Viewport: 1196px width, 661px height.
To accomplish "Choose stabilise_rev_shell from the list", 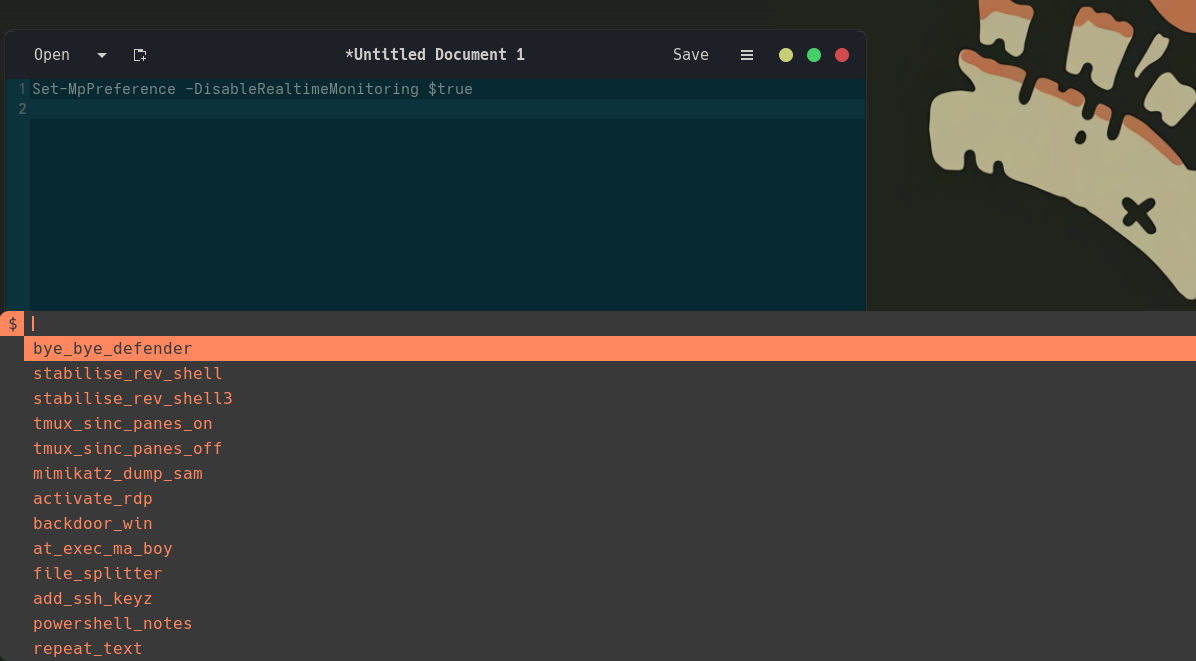I will pos(127,373).
